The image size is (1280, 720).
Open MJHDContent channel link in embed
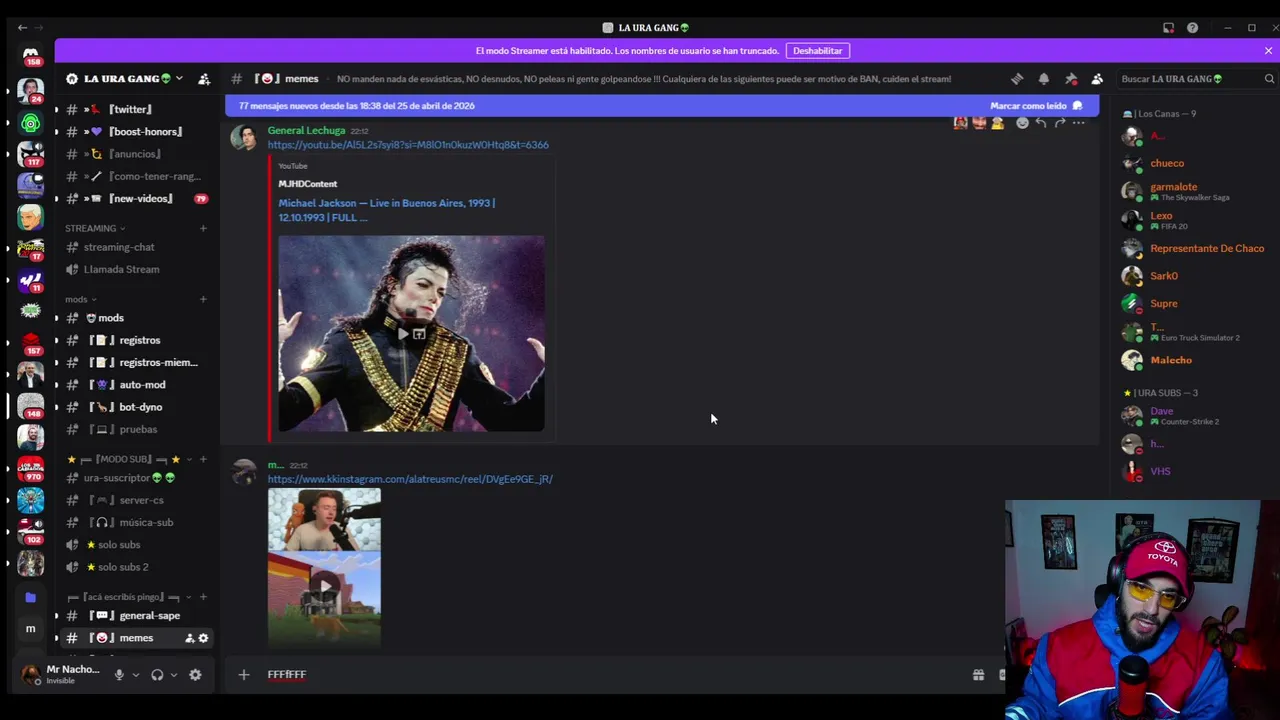pos(308,184)
